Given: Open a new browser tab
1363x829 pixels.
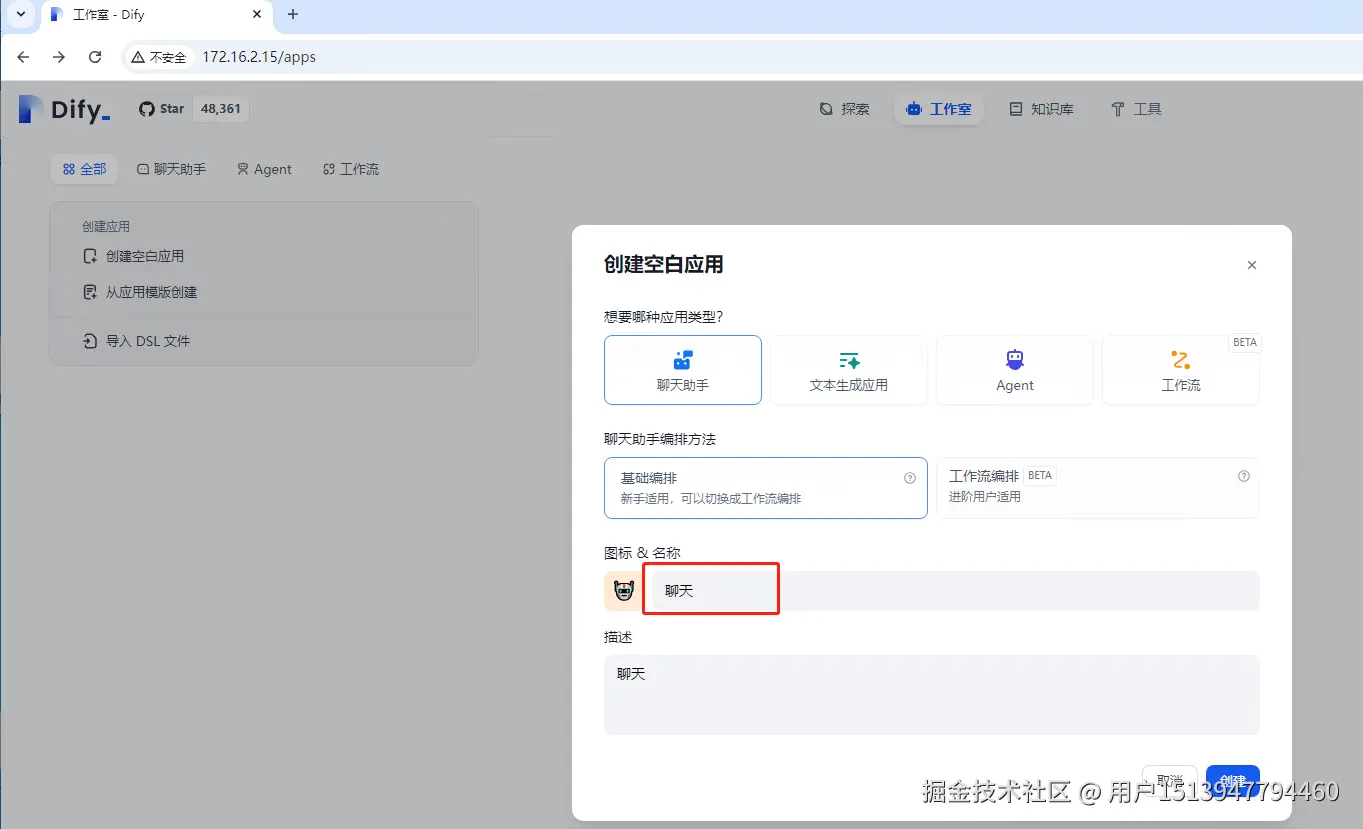Looking at the screenshot, I should [x=293, y=15].
